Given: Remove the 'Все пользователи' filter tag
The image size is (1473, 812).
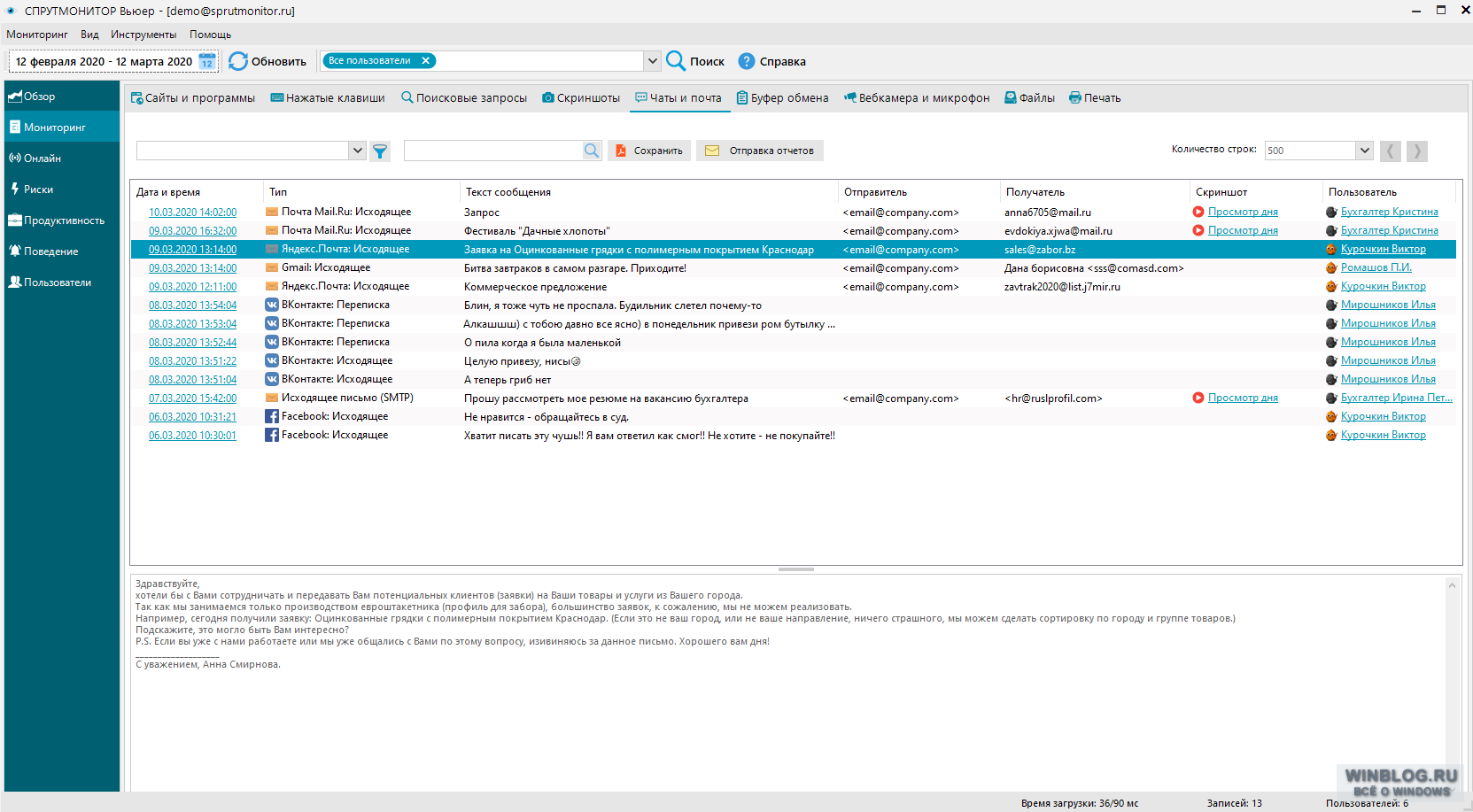Looking at the screenshot, I should click(426, 60).
